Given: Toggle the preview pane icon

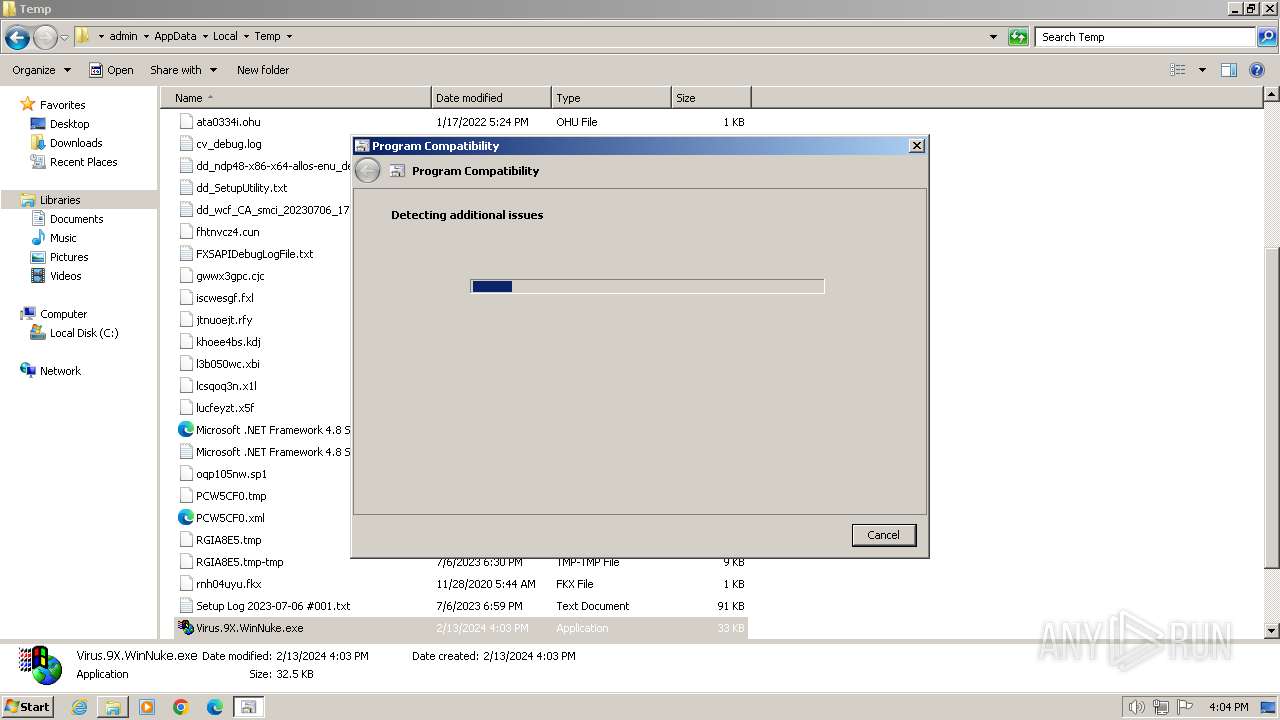Looking at the screenshot, I should tap(1229, 70).
